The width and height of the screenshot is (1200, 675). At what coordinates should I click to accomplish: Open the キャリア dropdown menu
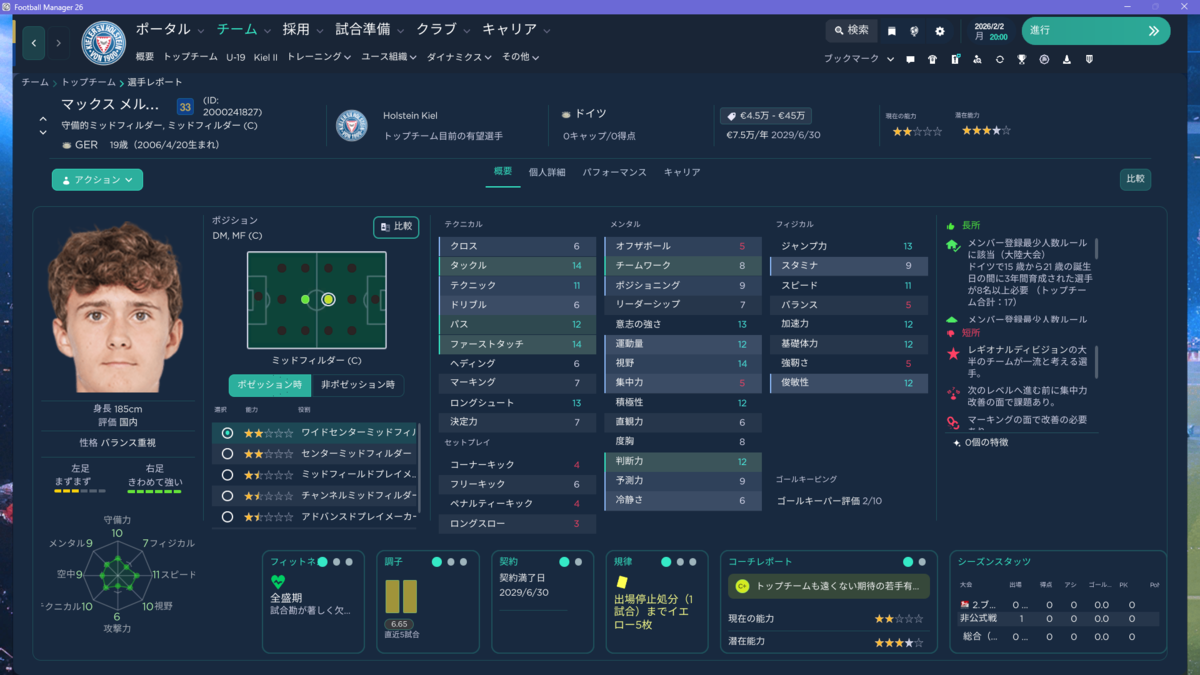pos(516,30)
